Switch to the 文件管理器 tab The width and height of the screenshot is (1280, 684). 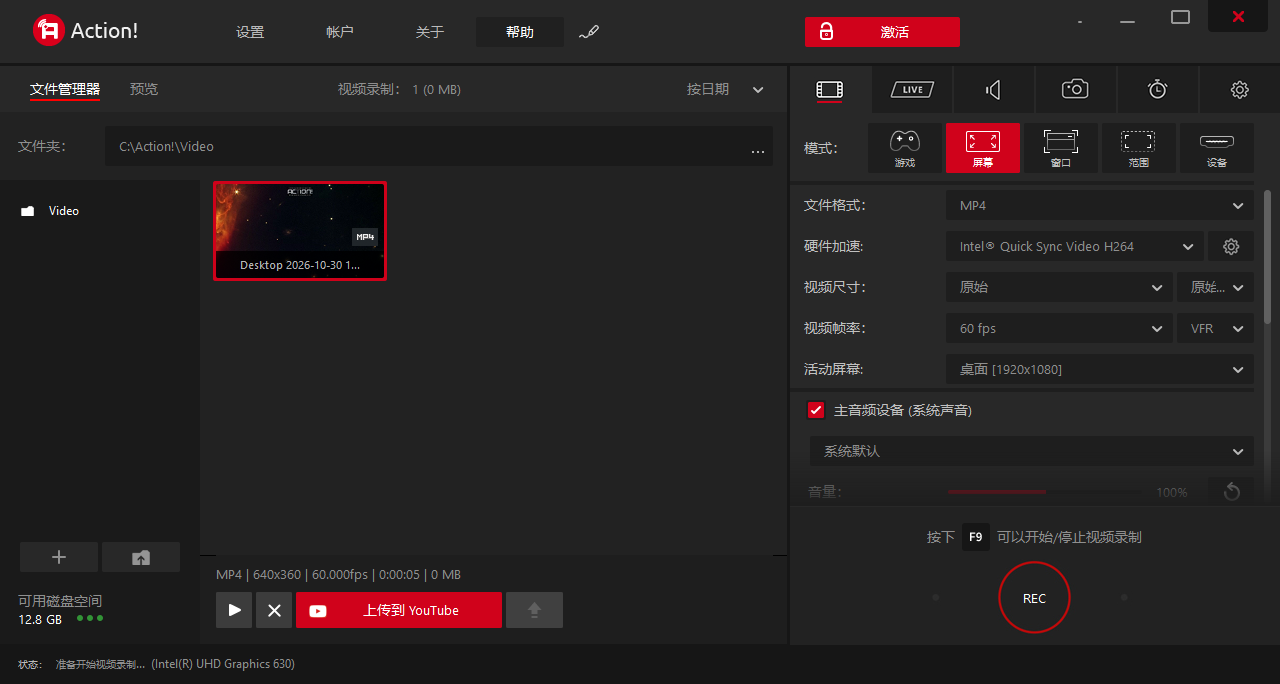click(65, 89)
